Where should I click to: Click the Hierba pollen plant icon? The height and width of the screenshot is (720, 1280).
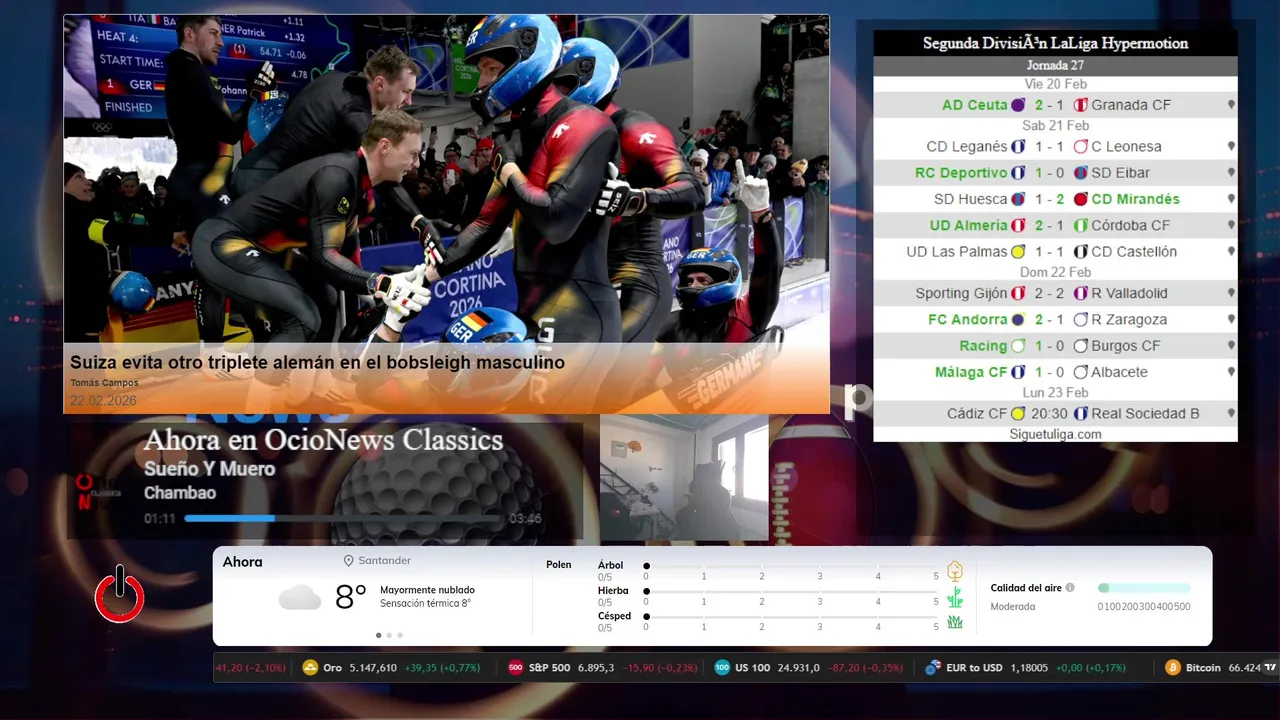click(955, 597)
